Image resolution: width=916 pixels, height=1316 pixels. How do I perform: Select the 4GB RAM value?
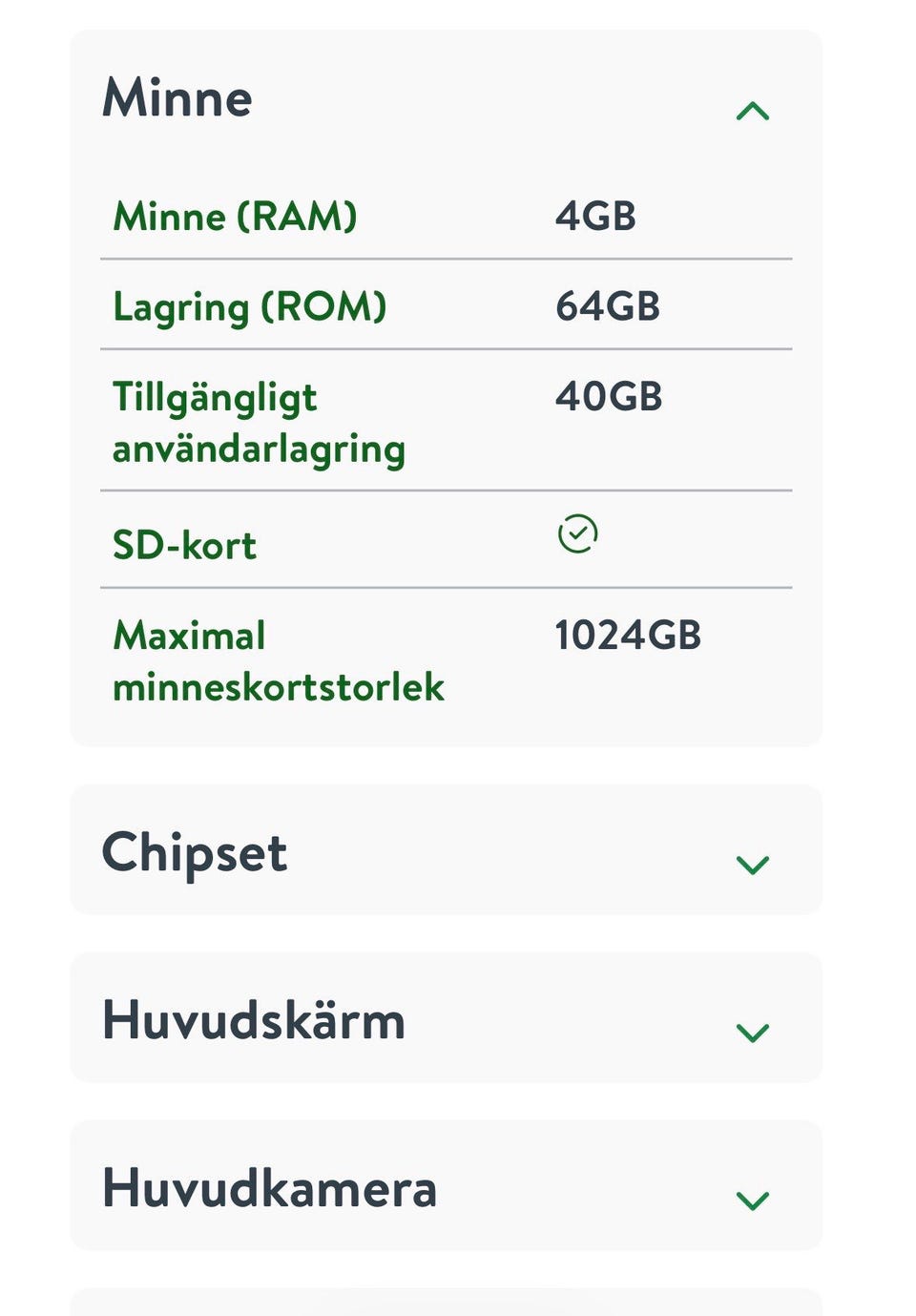[595, 217]
